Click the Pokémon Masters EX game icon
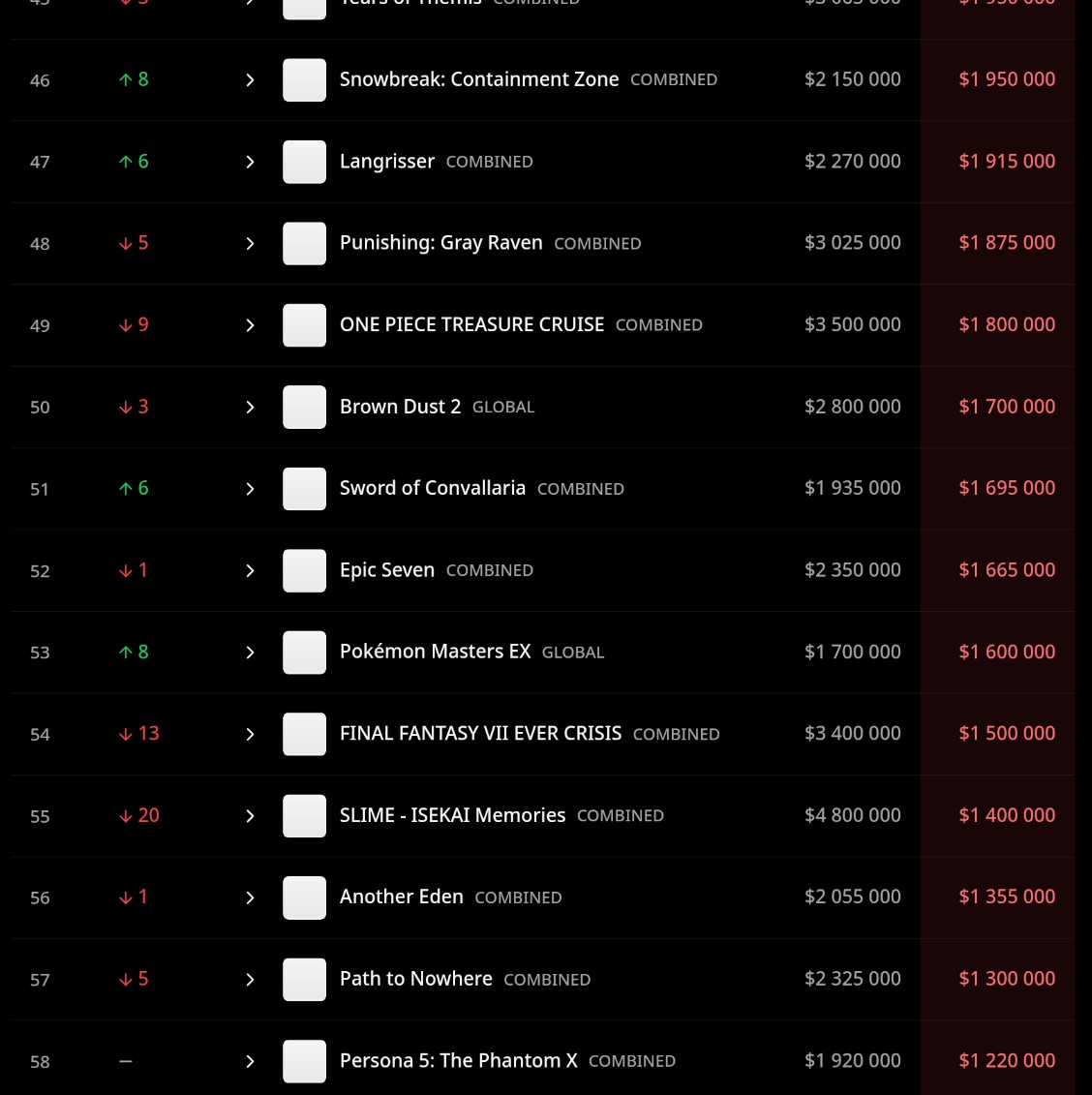 pyautogui.click(x=304, y=653)
